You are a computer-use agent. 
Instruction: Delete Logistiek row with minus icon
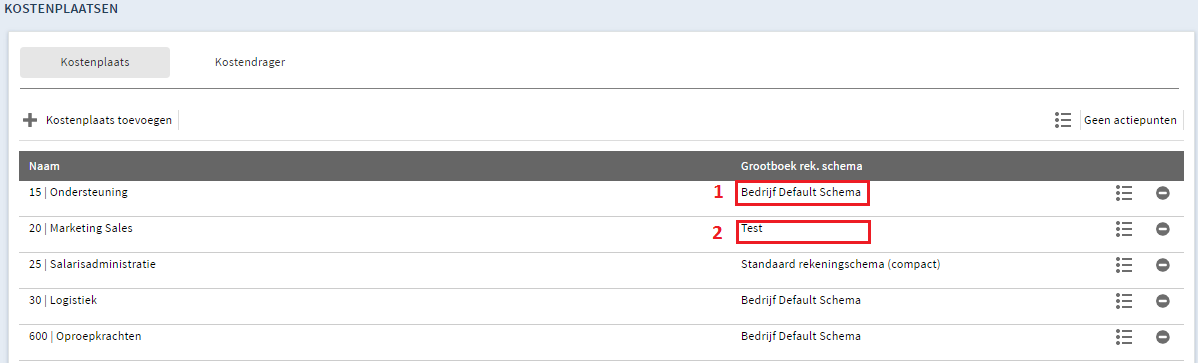tap(1163, 300)
